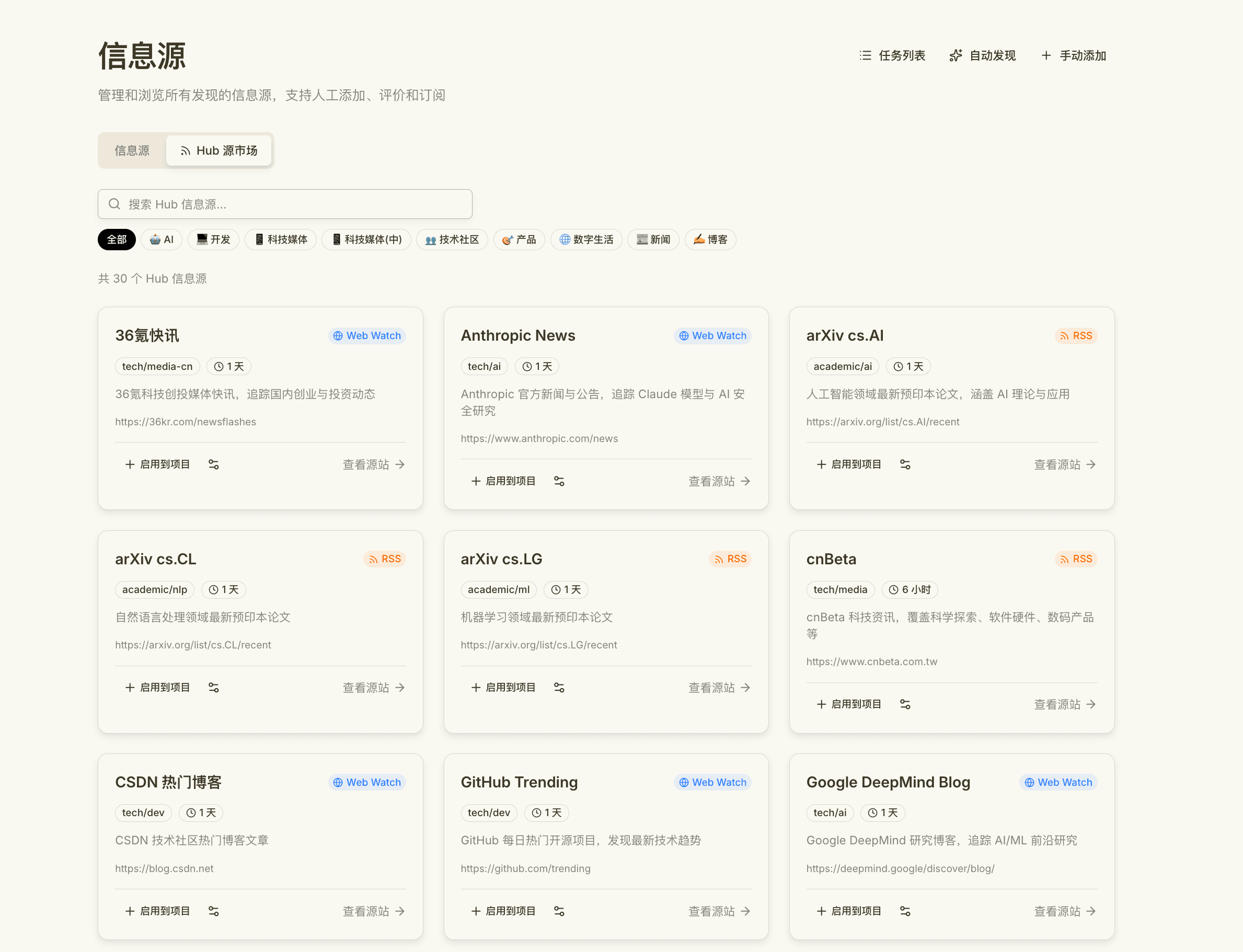Enable Google DeepMind Blog to project
Screen dimensions: 1243x952
pyautogui.click(x=849, y=911)
